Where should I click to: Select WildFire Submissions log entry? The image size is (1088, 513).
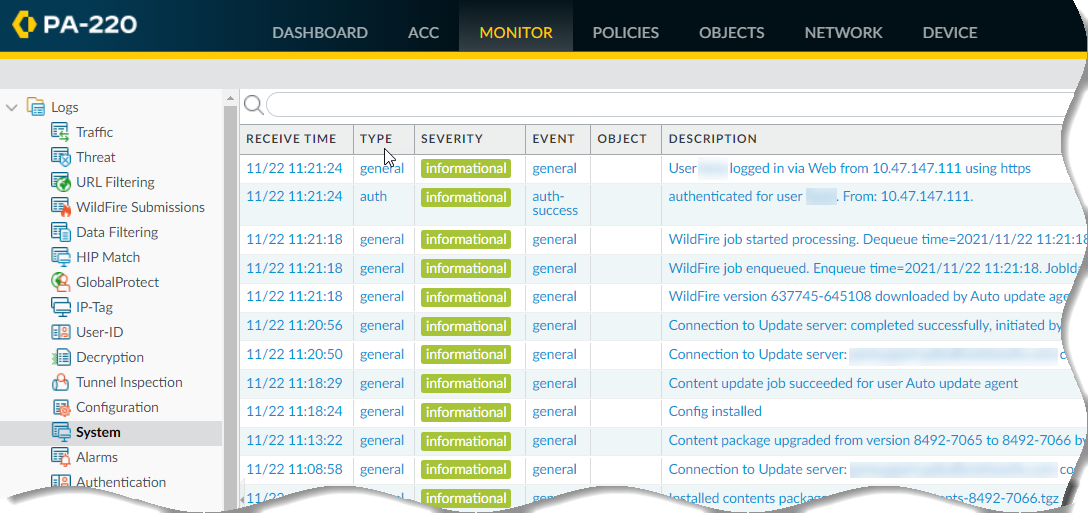click(140, 207)
